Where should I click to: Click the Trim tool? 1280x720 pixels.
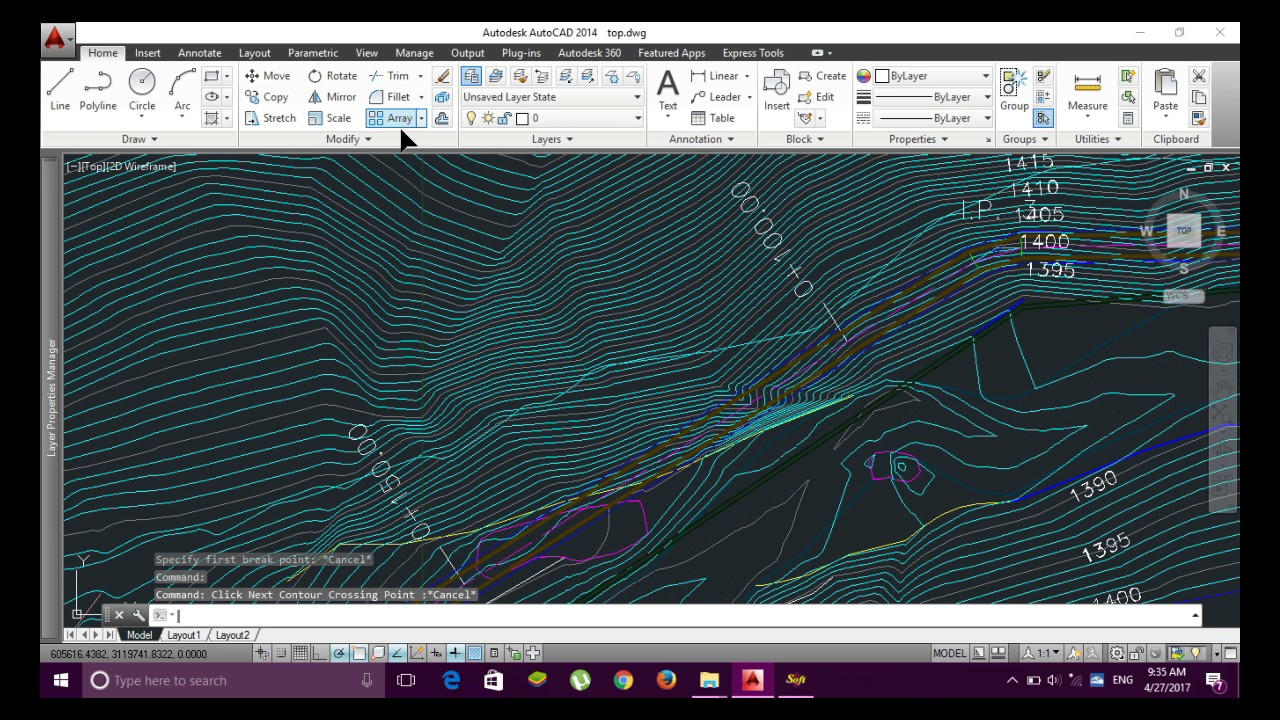point(389,76)
